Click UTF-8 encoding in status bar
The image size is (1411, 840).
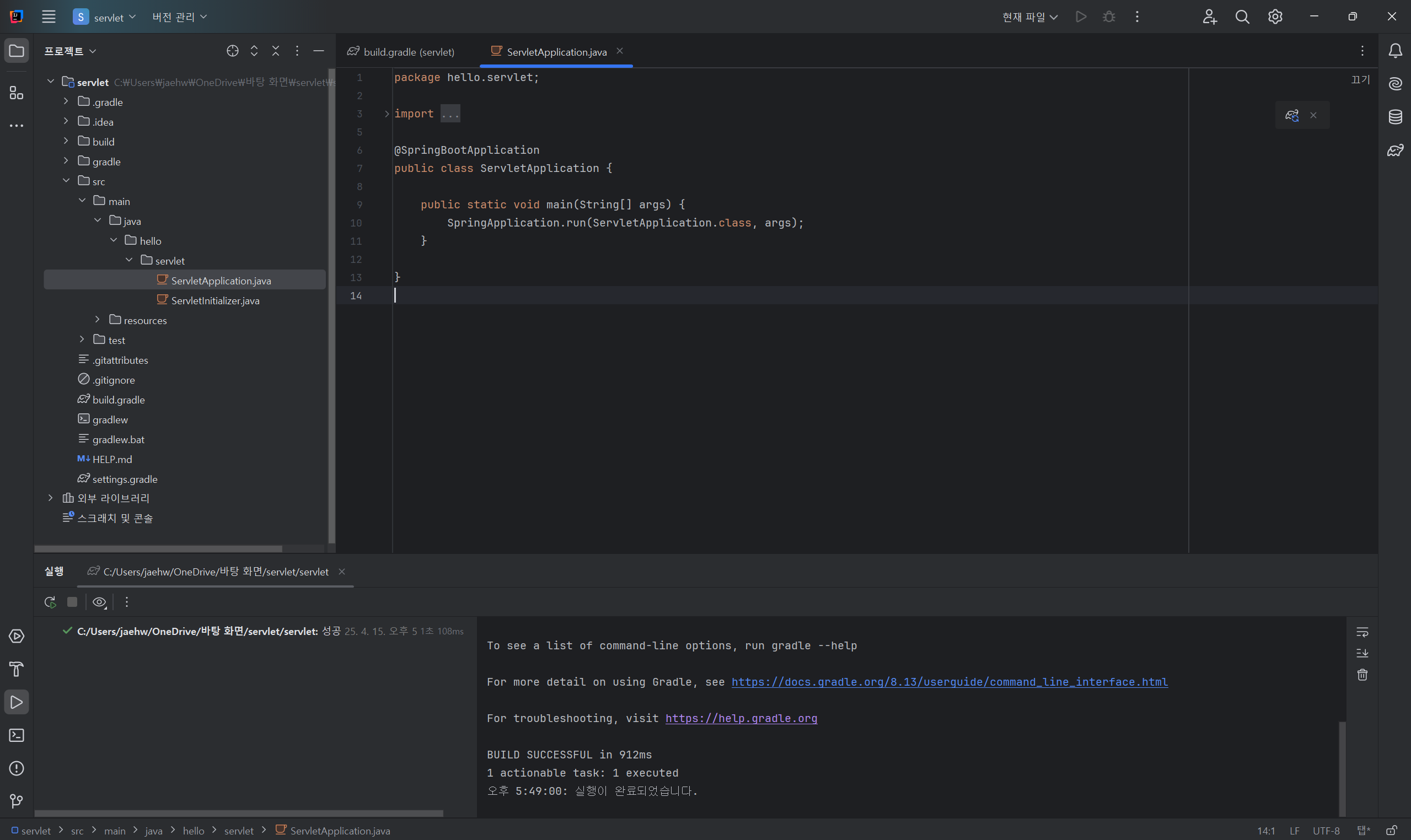(1326, 831)
